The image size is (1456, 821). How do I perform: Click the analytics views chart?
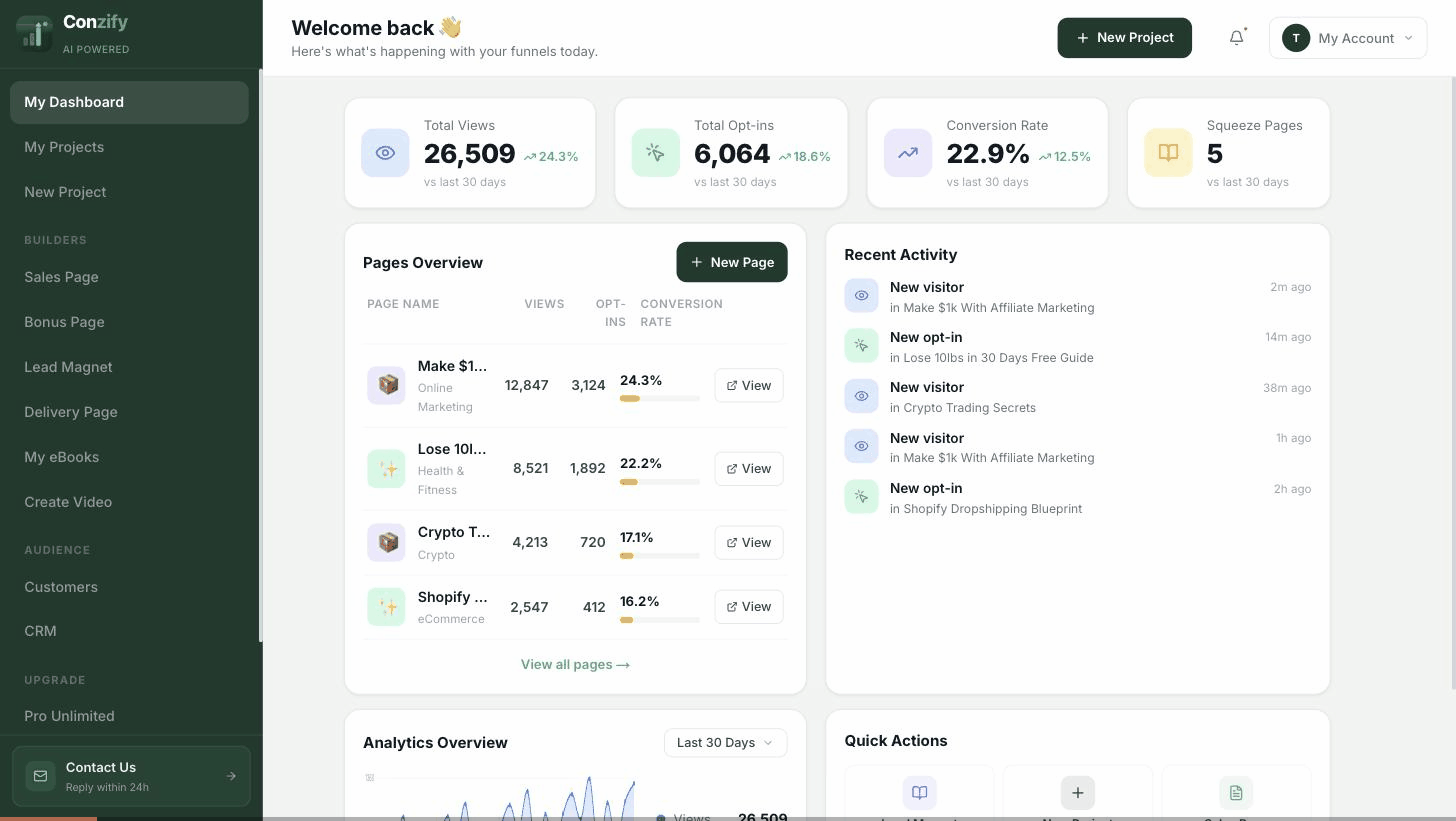click(x=500, y=797)
